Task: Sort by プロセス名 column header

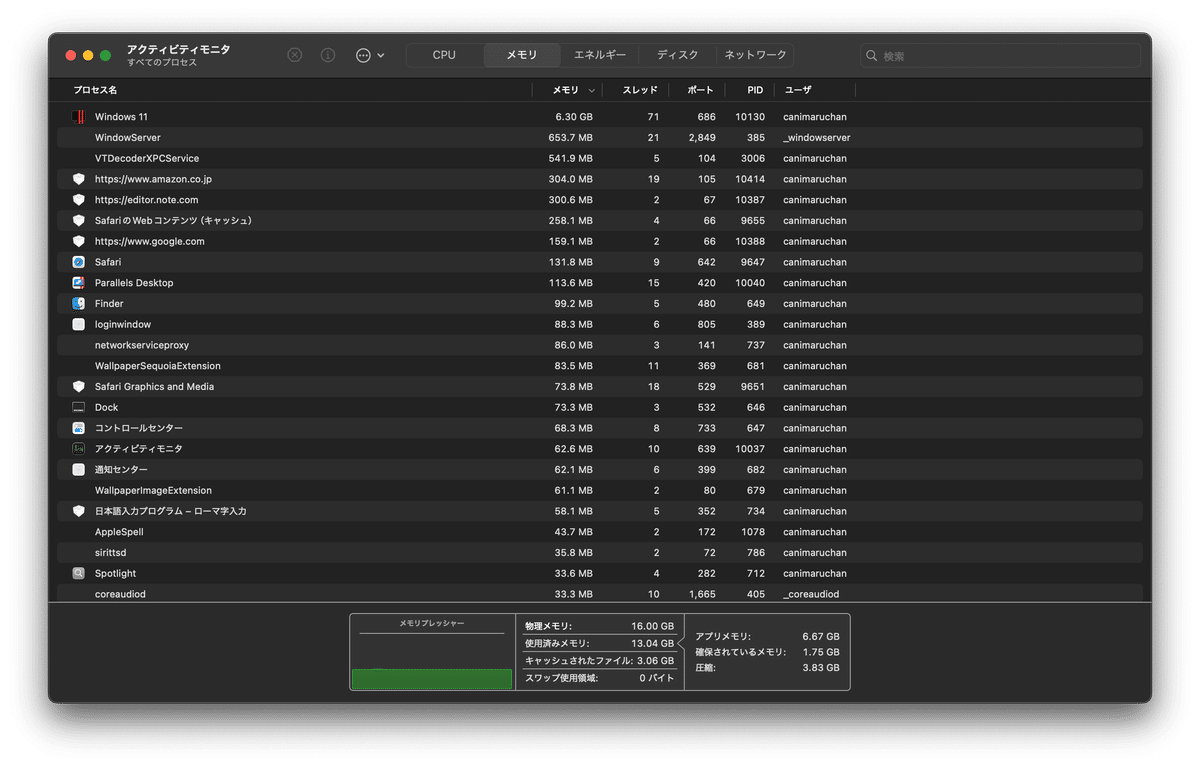Action: (x=95, y=90)
